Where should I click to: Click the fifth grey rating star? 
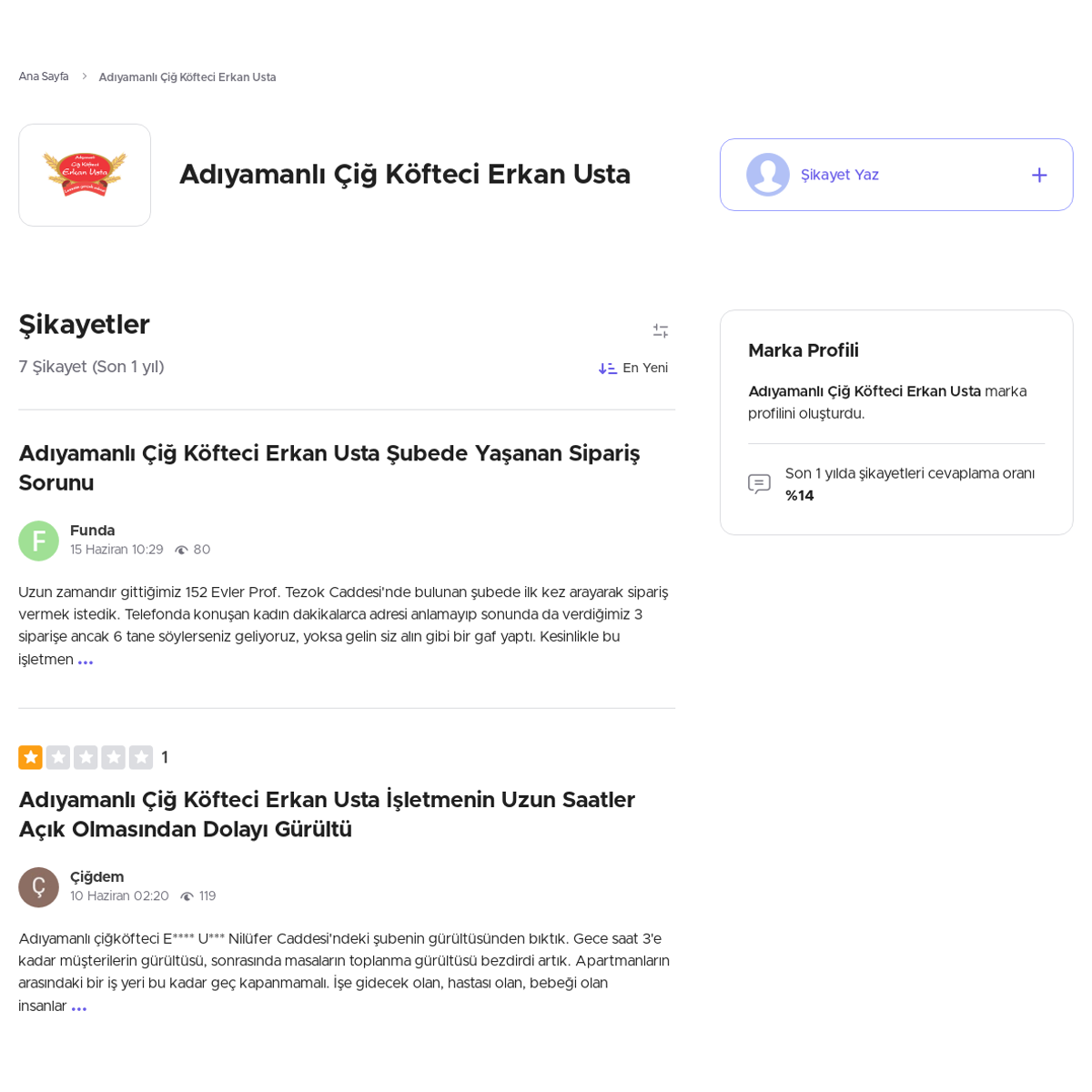coord(141,757)
